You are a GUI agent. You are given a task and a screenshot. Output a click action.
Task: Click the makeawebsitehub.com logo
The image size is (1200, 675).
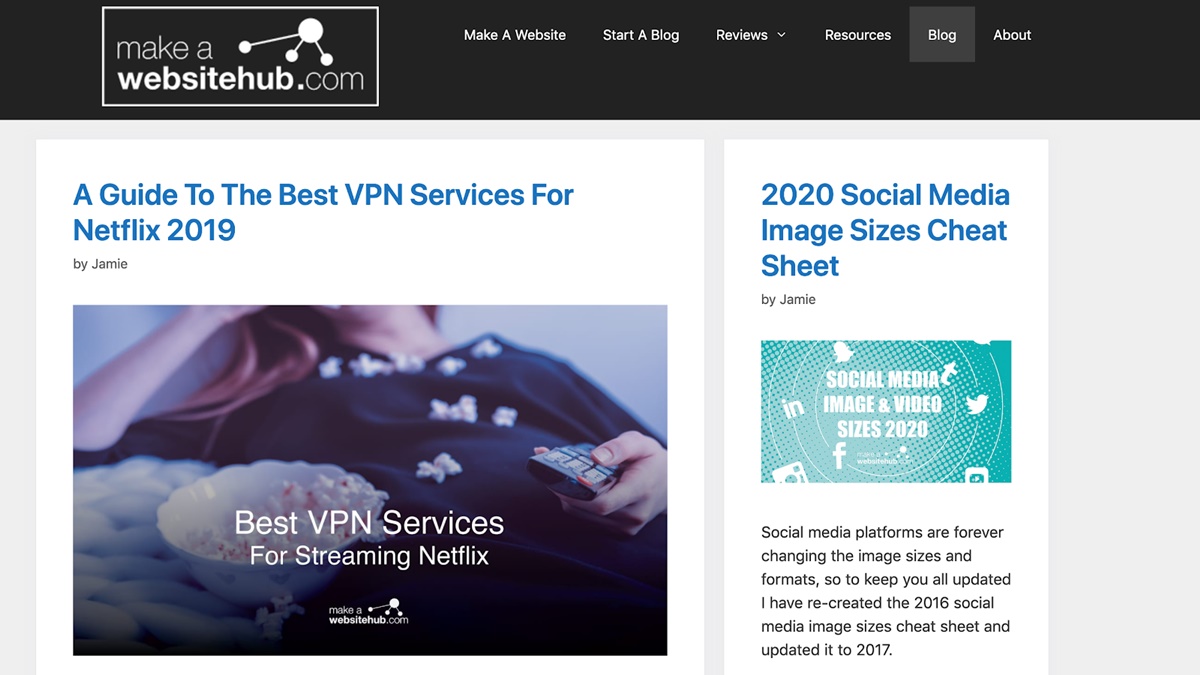click(240, 56)
